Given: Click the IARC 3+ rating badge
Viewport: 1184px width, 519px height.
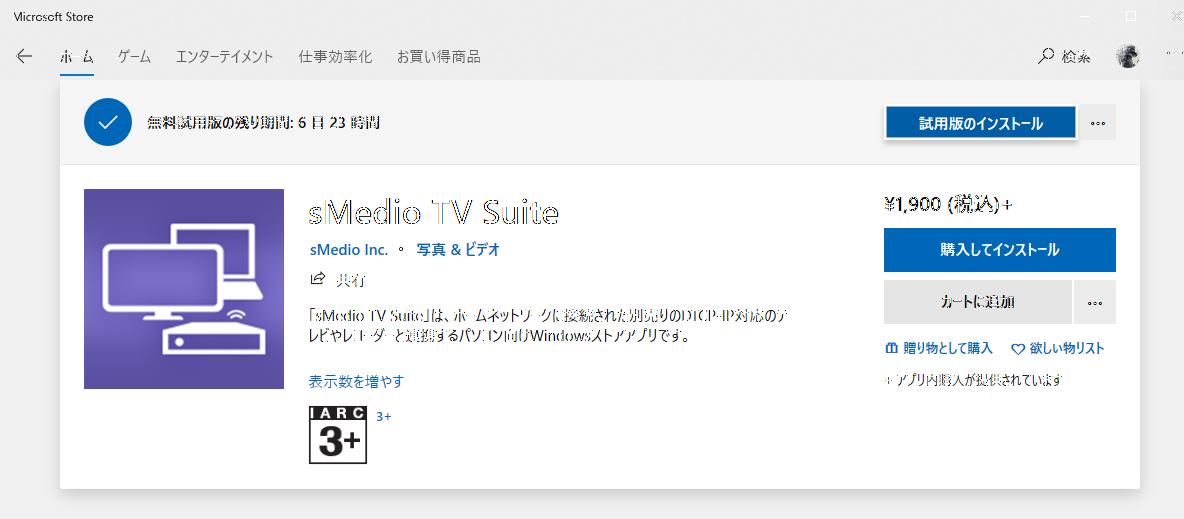Looking at the screenshot, I should (x=338, y=435).
